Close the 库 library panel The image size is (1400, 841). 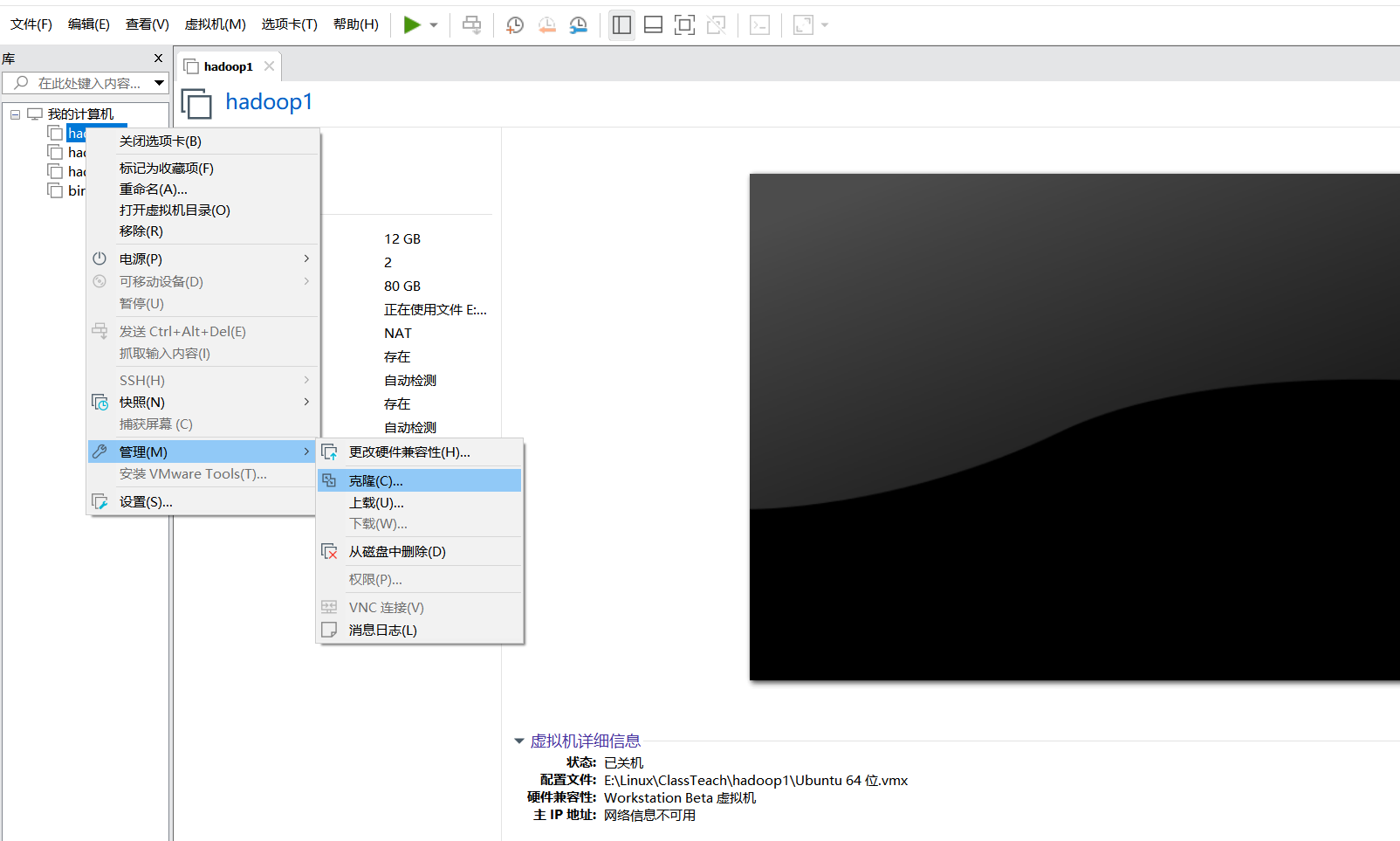(x=158, y=59)
